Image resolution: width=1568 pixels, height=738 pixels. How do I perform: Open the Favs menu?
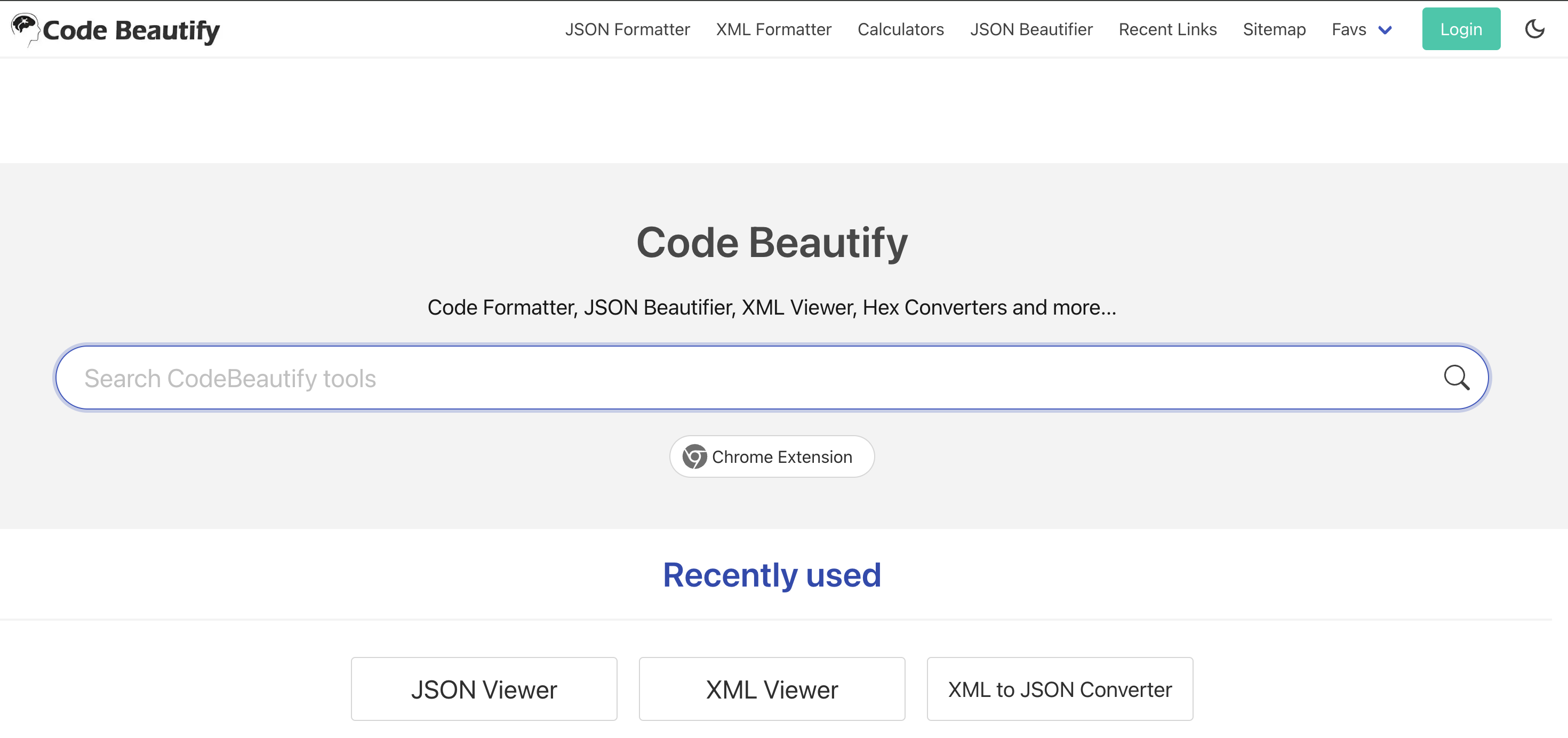click(x=1348, y=29)
